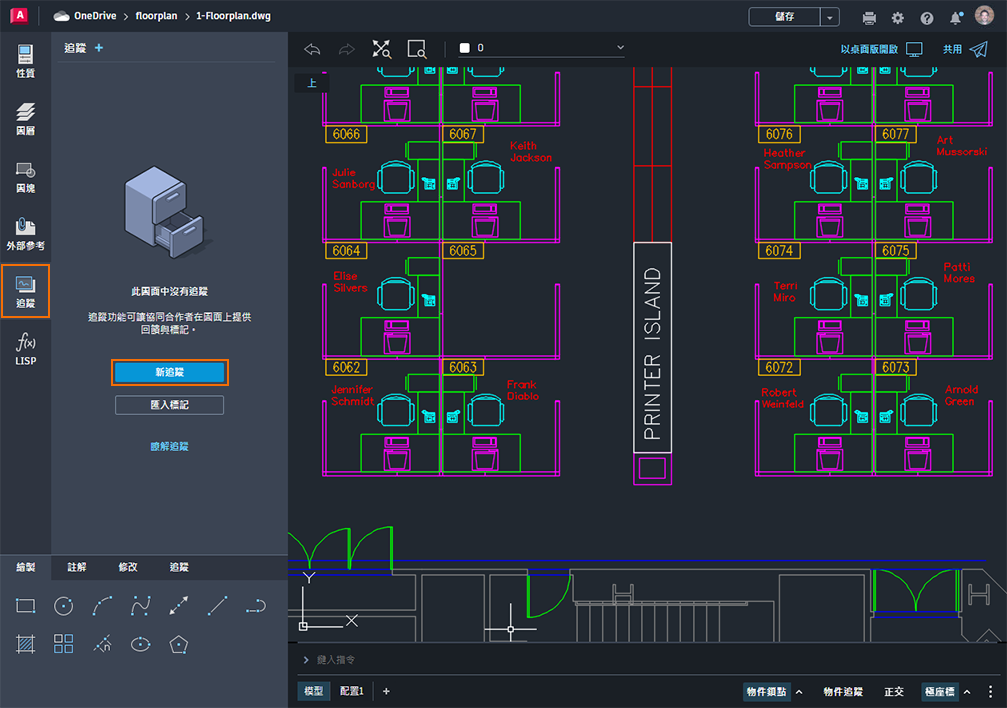Open the Layers panel in sidebar
Screen dimensions: 1007x708
pos(25,119)
